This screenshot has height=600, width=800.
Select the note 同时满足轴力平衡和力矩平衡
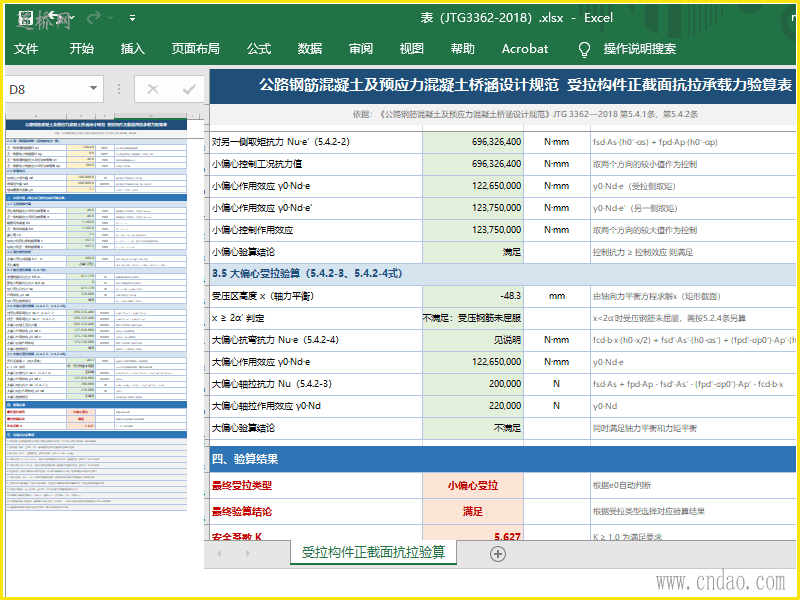[644, 428]
